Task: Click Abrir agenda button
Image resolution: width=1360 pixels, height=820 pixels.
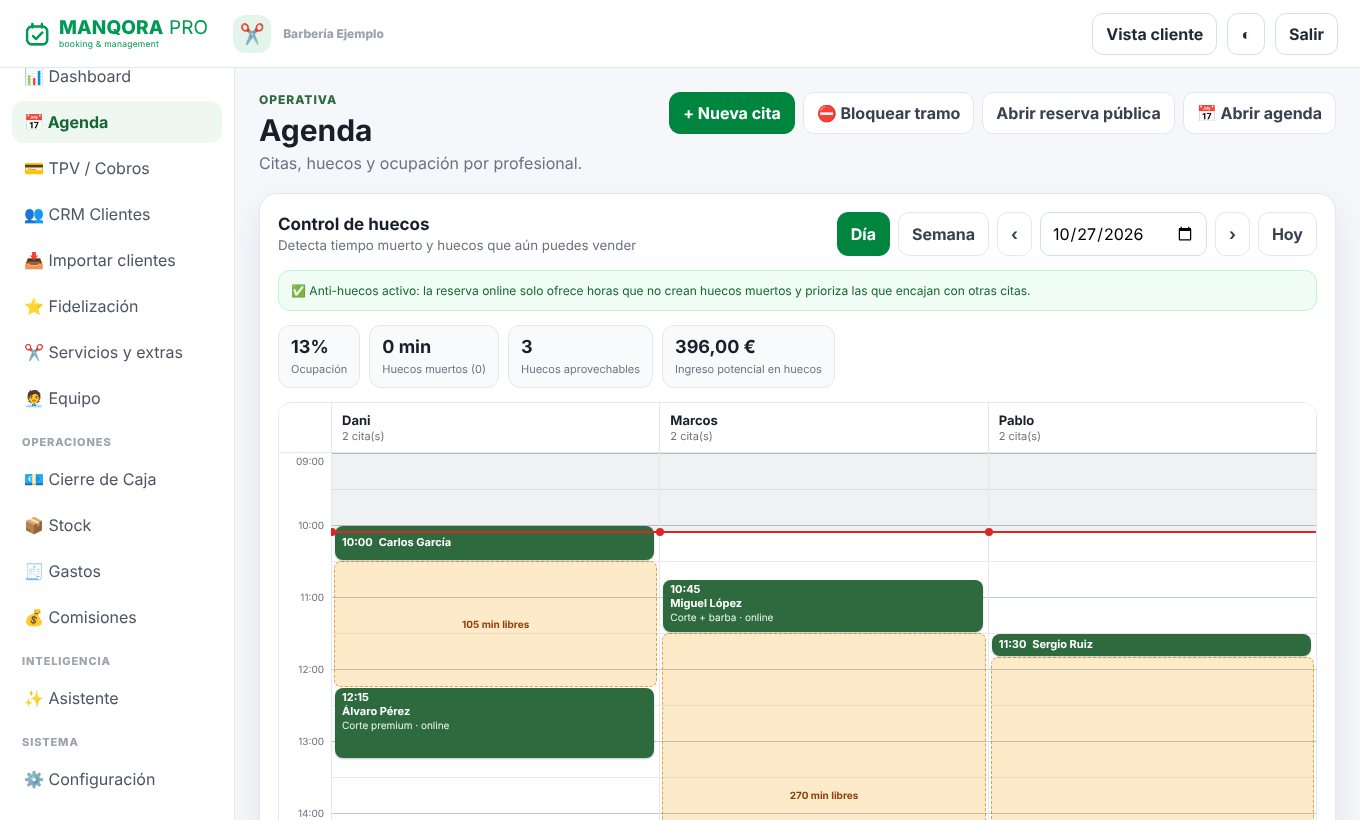Action: (1260, 113)
